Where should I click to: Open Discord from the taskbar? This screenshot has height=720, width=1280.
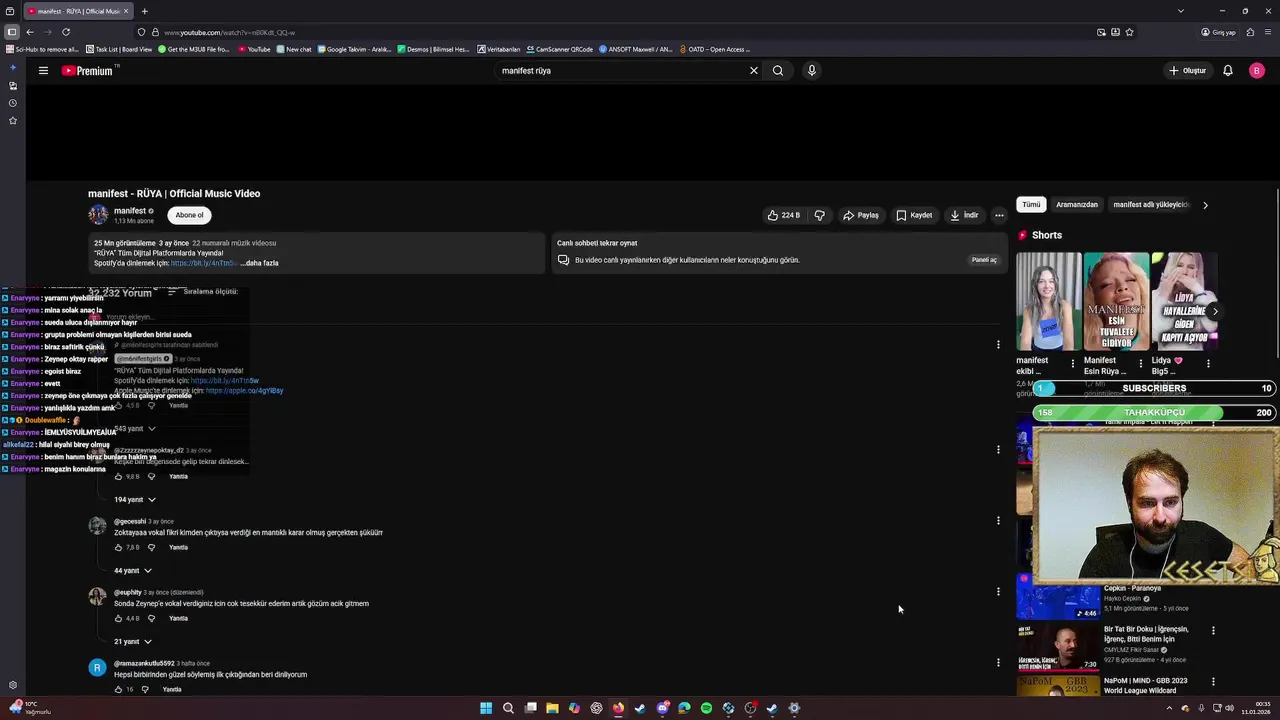[662, 708]
